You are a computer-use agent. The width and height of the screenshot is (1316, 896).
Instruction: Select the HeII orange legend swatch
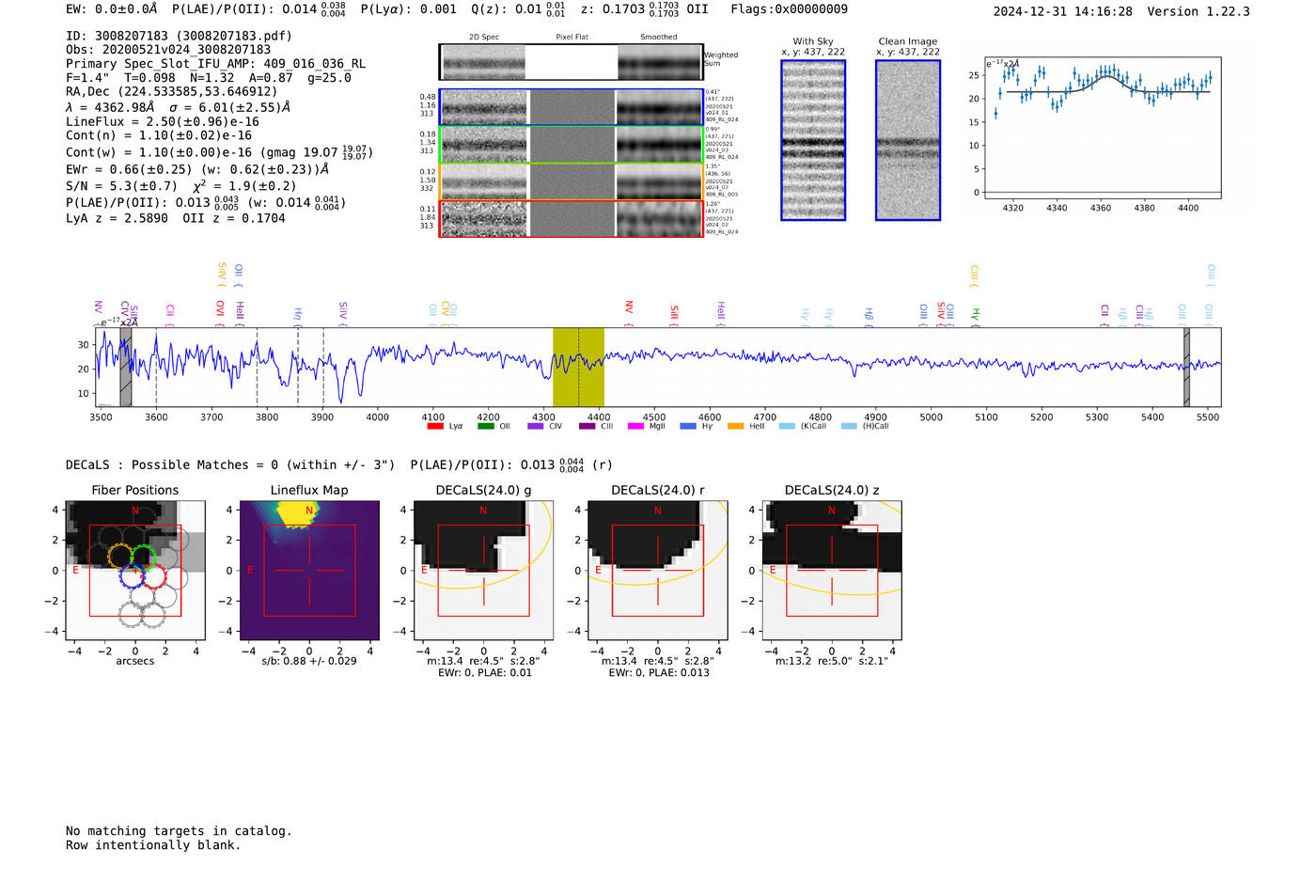(735, 426)
